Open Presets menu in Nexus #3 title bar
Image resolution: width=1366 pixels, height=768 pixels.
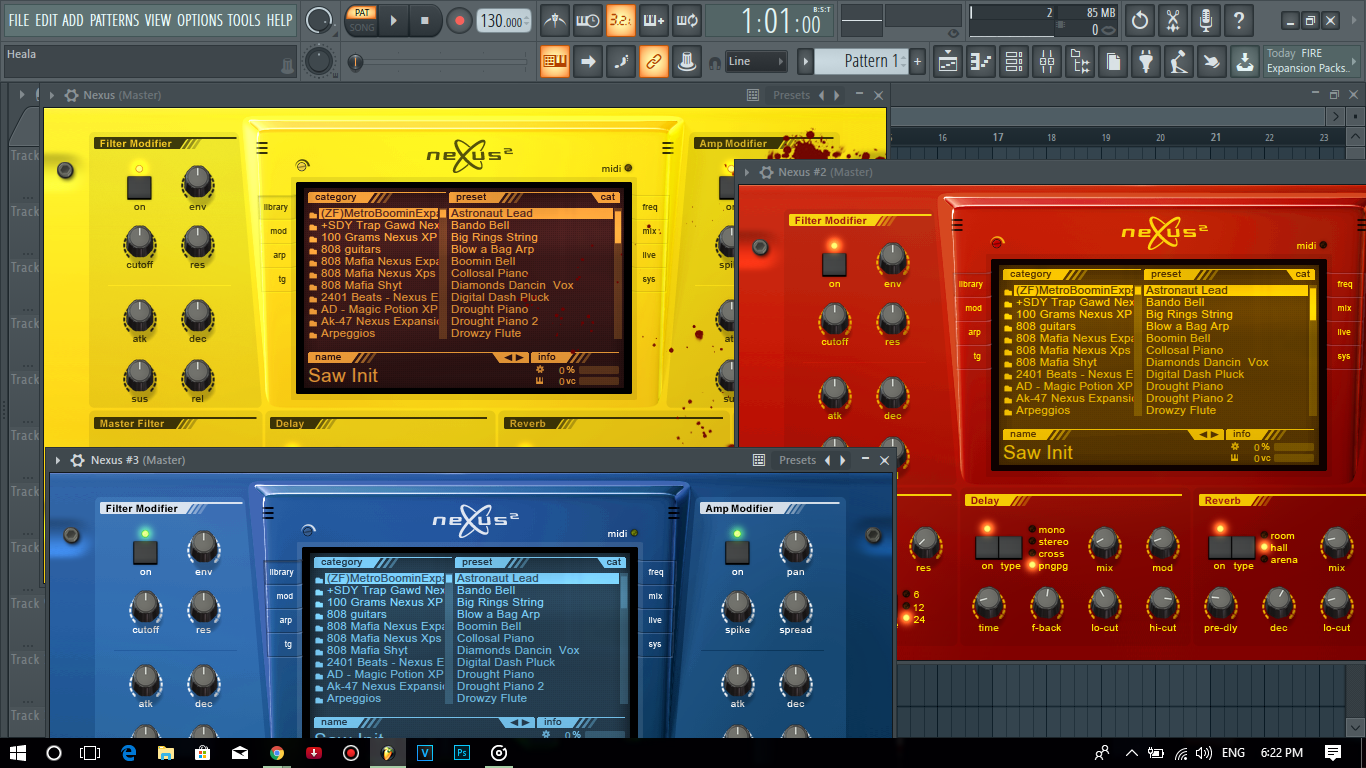point(797,460)
